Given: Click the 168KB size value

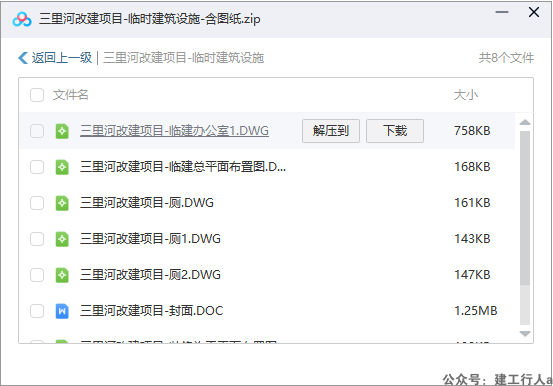Looking at the screenshot, I should point(472,167).
